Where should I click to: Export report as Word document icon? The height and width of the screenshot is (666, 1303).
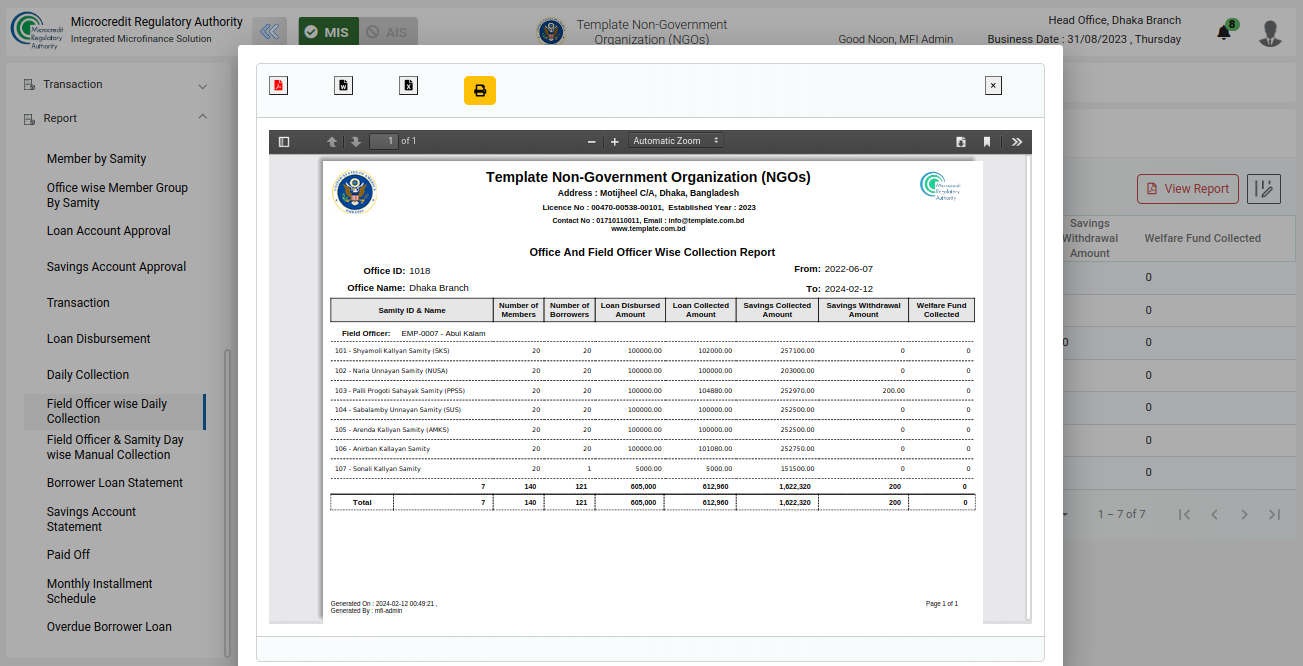point(343,85)
